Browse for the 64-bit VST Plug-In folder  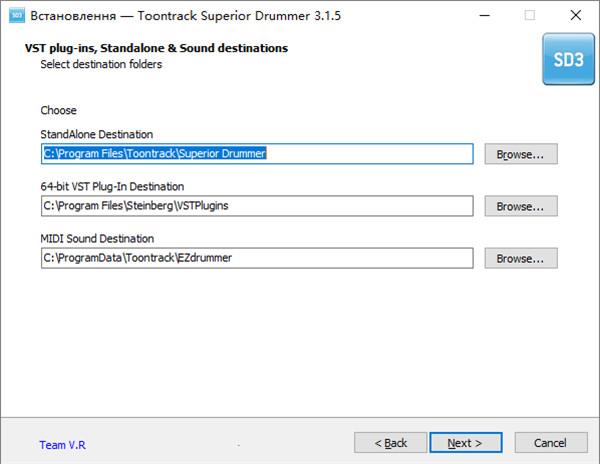tap(521, 206)
